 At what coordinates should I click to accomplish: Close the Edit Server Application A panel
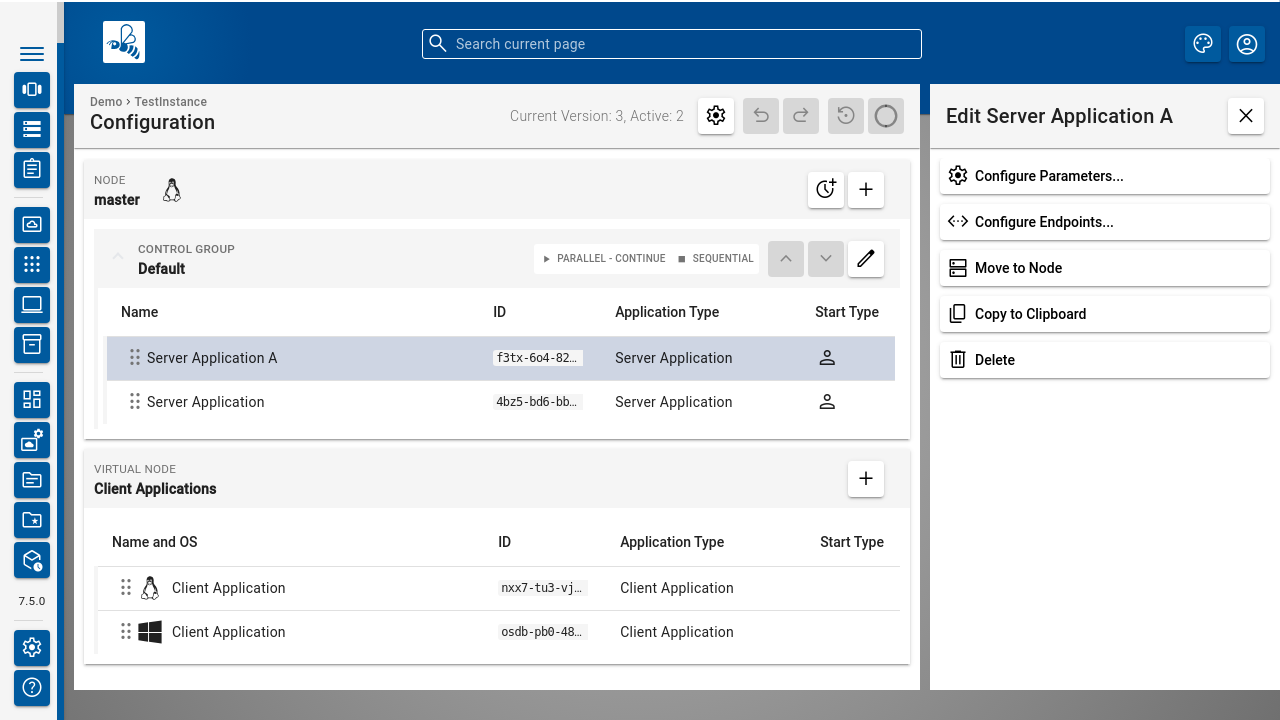(x=1246, y=116)
